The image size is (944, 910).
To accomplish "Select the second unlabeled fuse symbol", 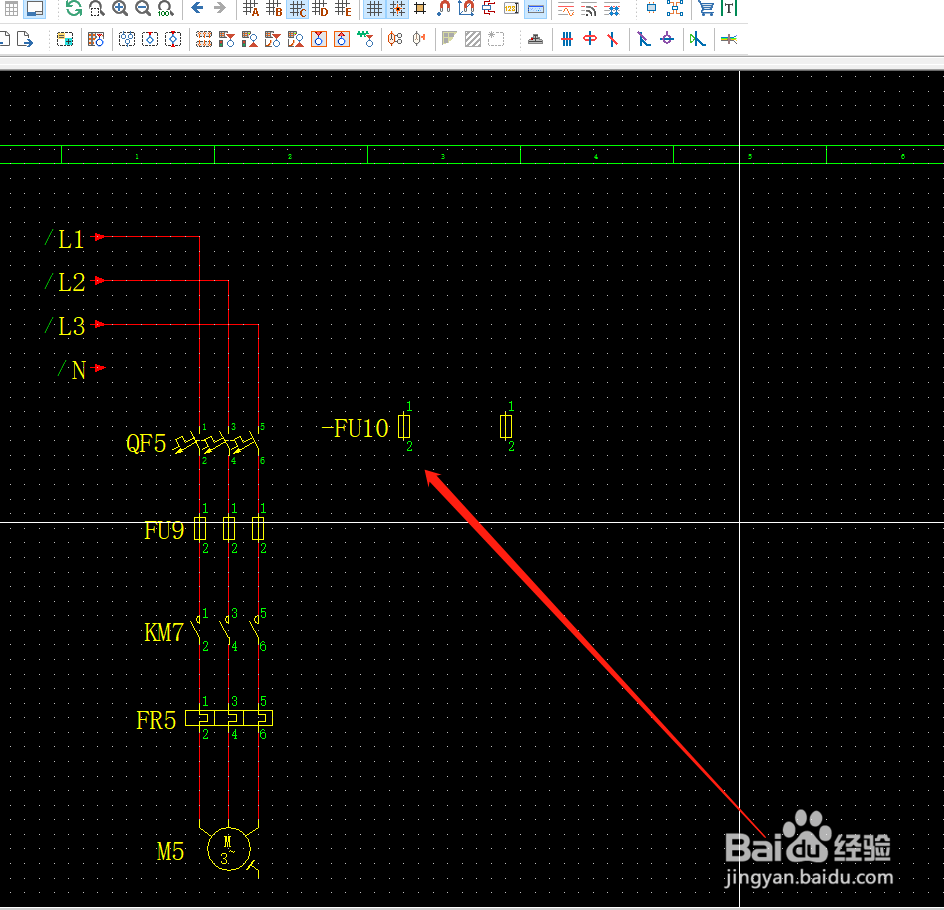I will pyautogui.click(x=506, y=427).
